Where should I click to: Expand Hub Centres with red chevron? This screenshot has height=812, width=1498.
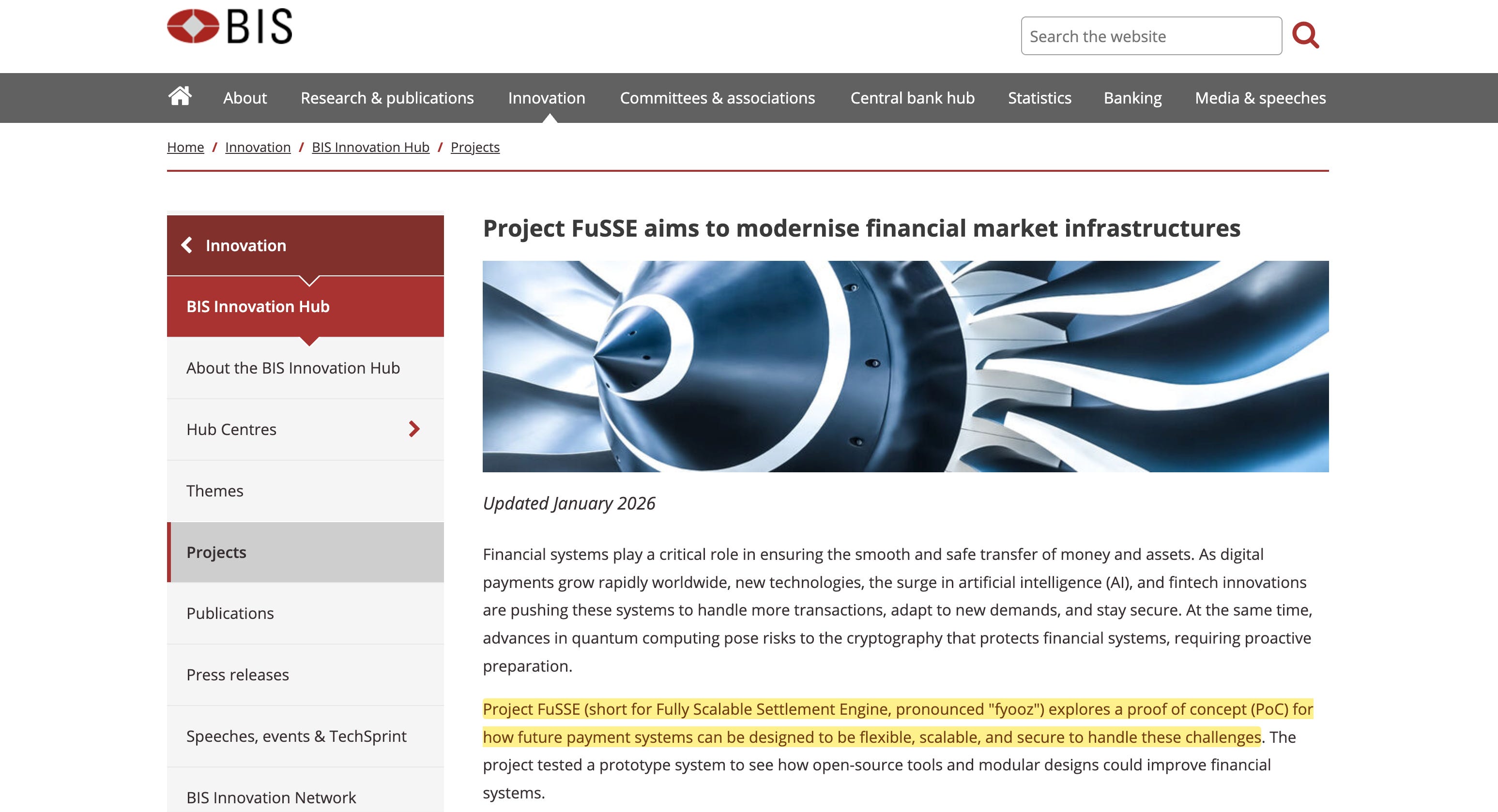click(414, 429)
